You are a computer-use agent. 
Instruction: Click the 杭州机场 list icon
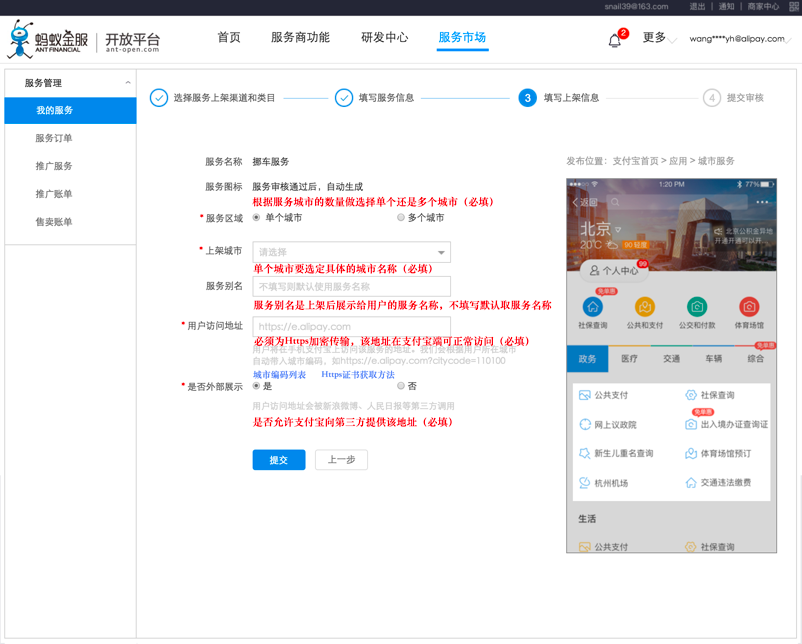click(585, 482)
